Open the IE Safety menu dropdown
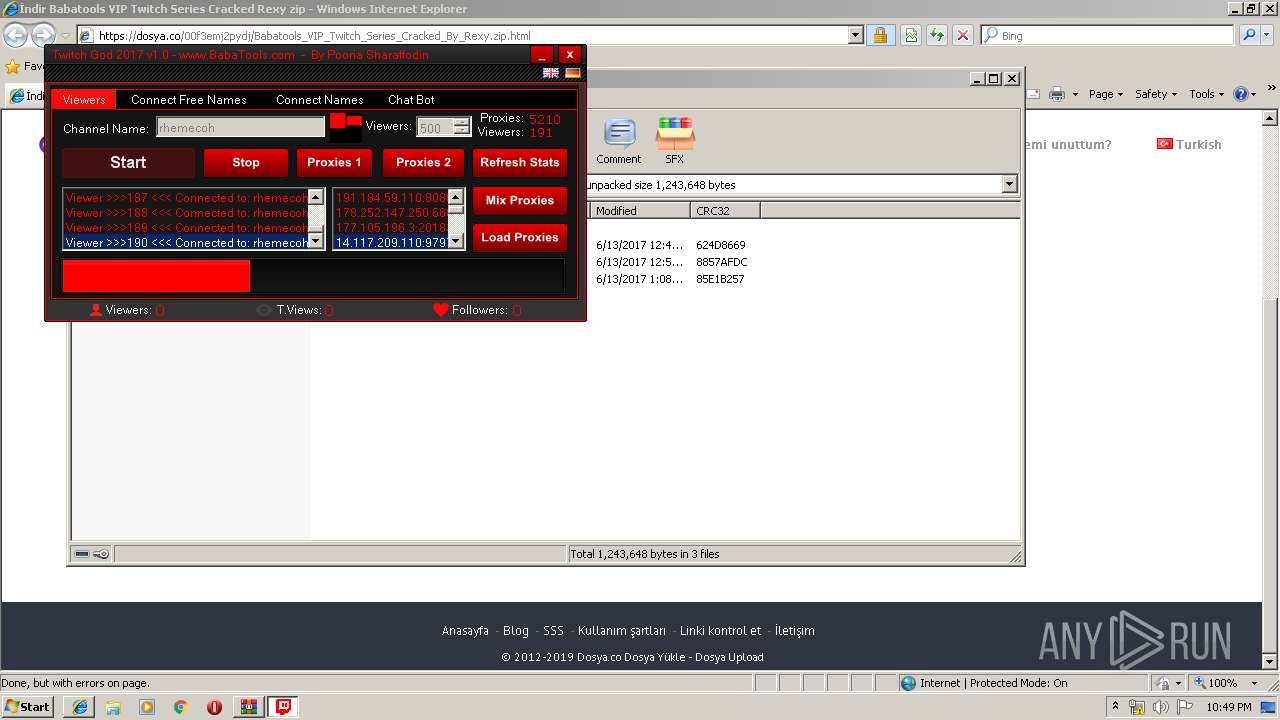 (x=1157, y=94)
